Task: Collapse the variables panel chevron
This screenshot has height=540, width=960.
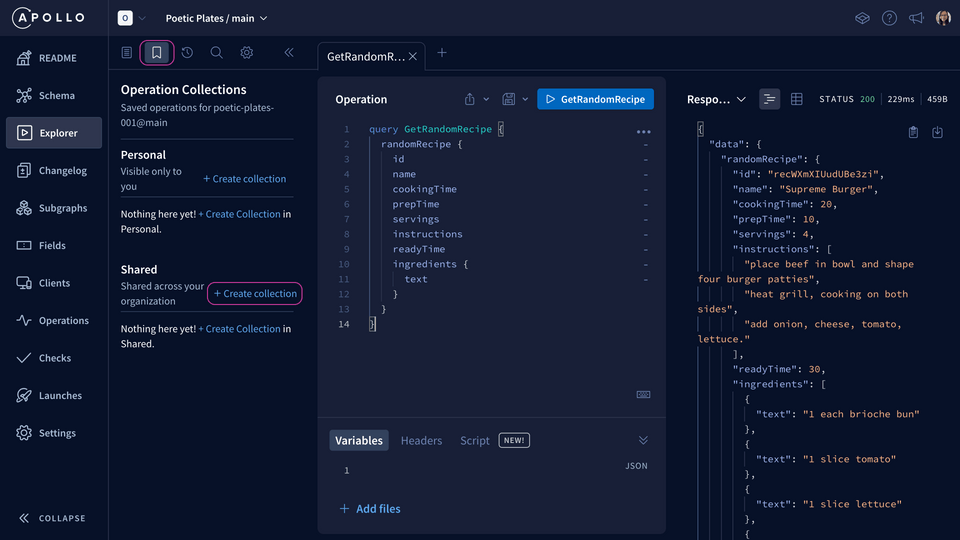Action: point(643,440)
